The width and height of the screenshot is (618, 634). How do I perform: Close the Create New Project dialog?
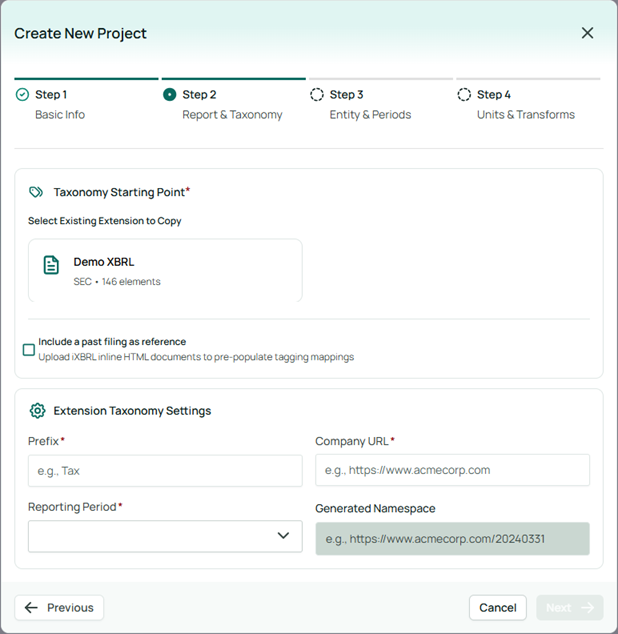click(x=587, y=33)
